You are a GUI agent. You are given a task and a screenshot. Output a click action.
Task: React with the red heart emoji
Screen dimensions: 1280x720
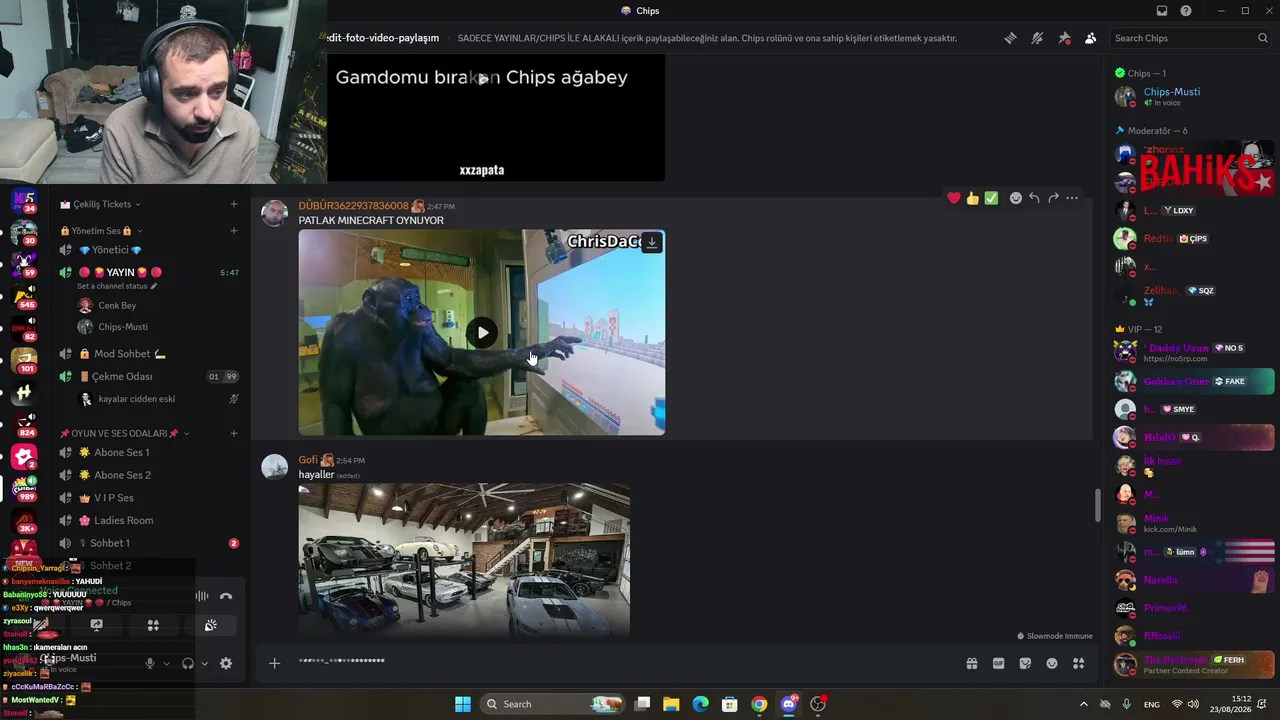[x=954, y=198]
